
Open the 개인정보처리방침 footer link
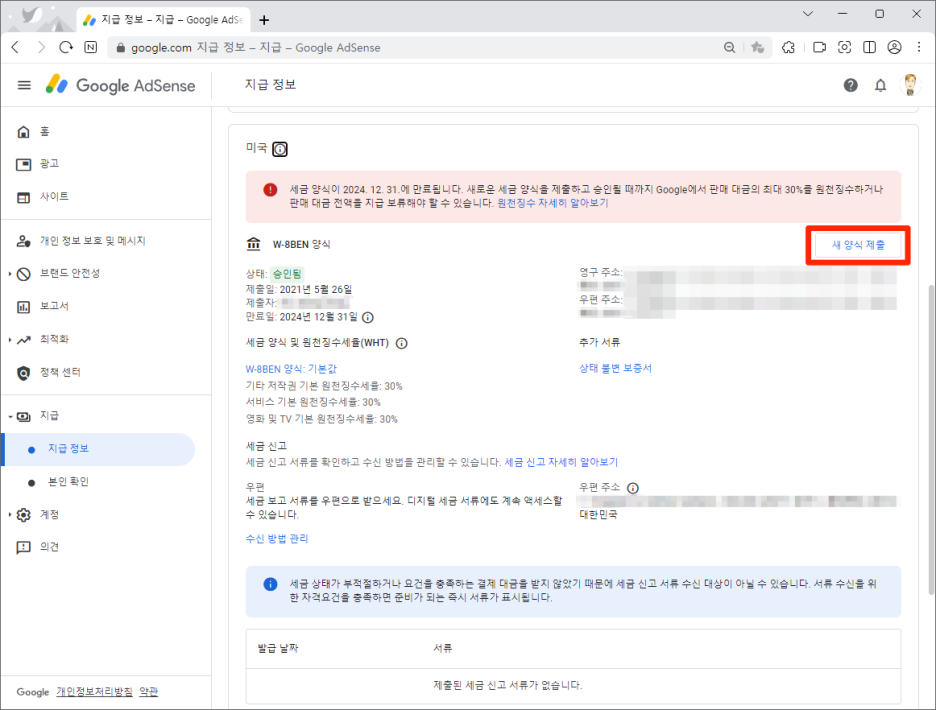94,691
